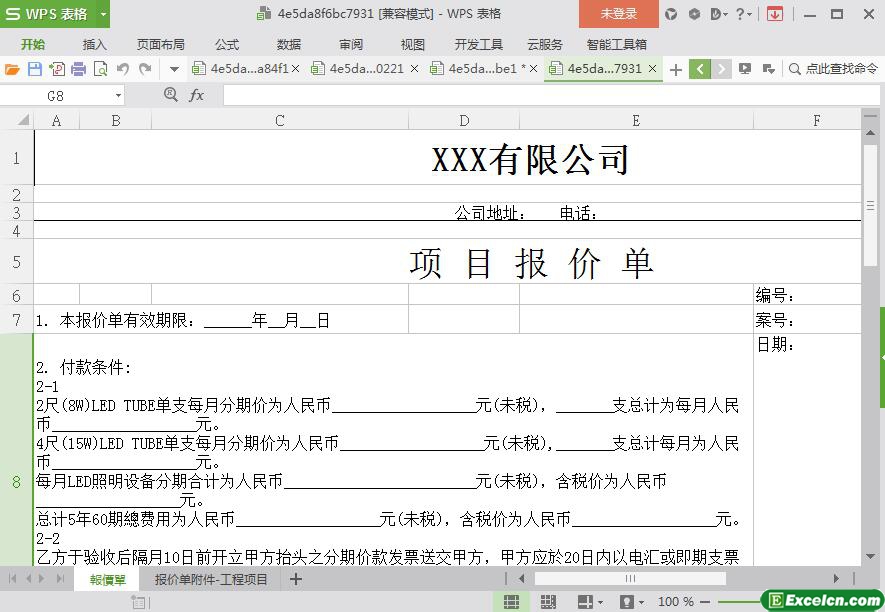Click the insert function fx icon
Viewport: 885px width, 612px height.
click(x=197, y=95)
